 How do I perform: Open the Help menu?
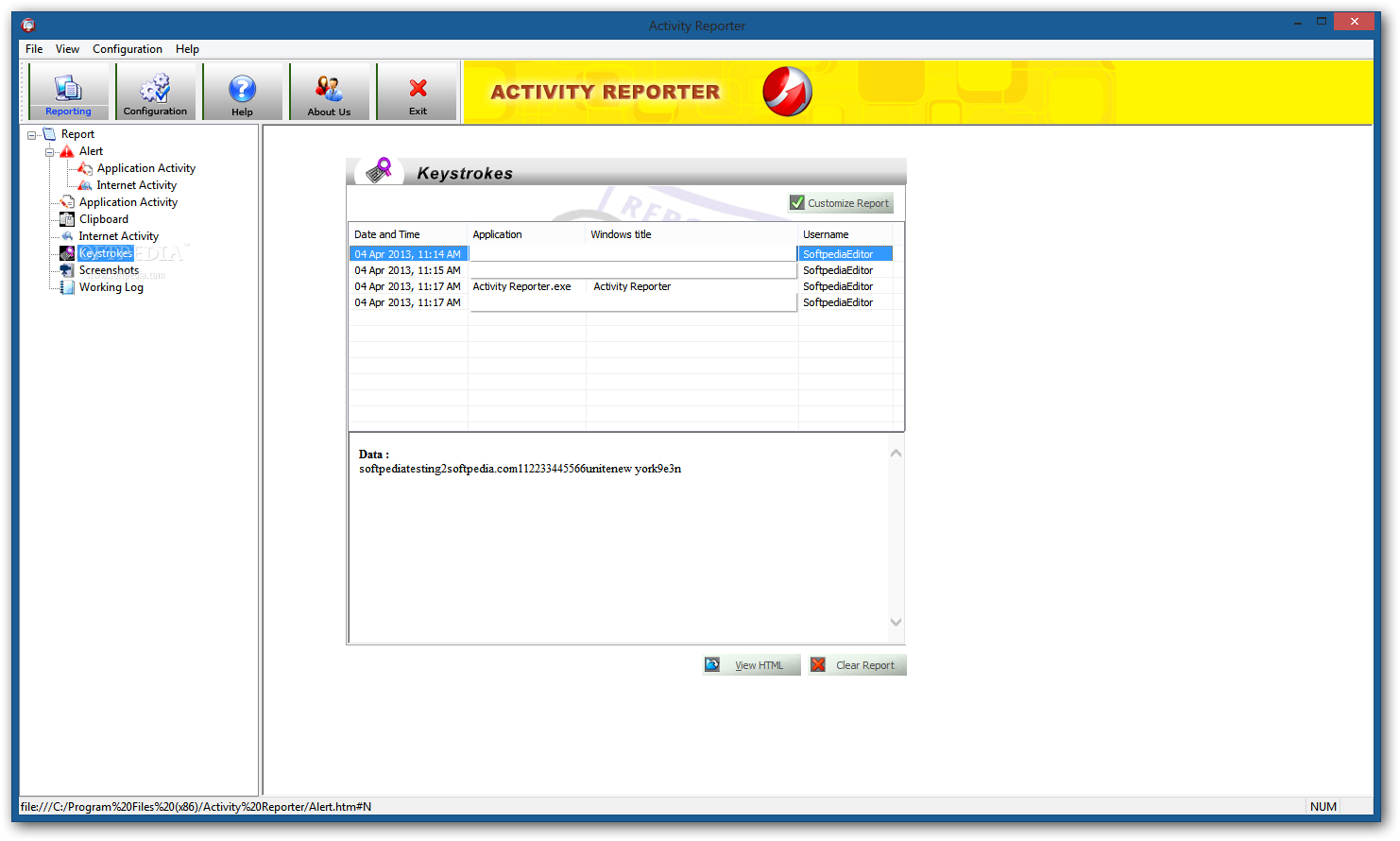click(187, 49)
